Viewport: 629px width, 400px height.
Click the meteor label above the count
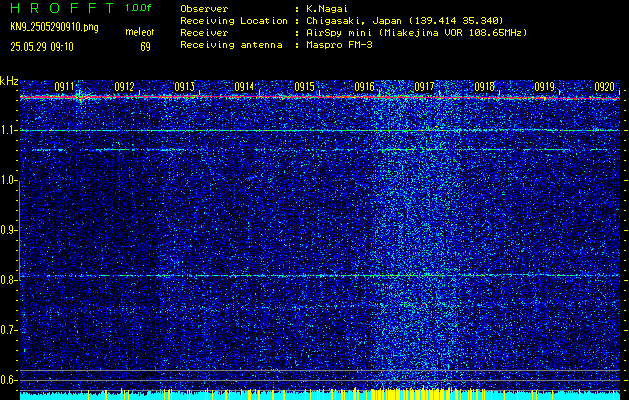tap(140, 32)
